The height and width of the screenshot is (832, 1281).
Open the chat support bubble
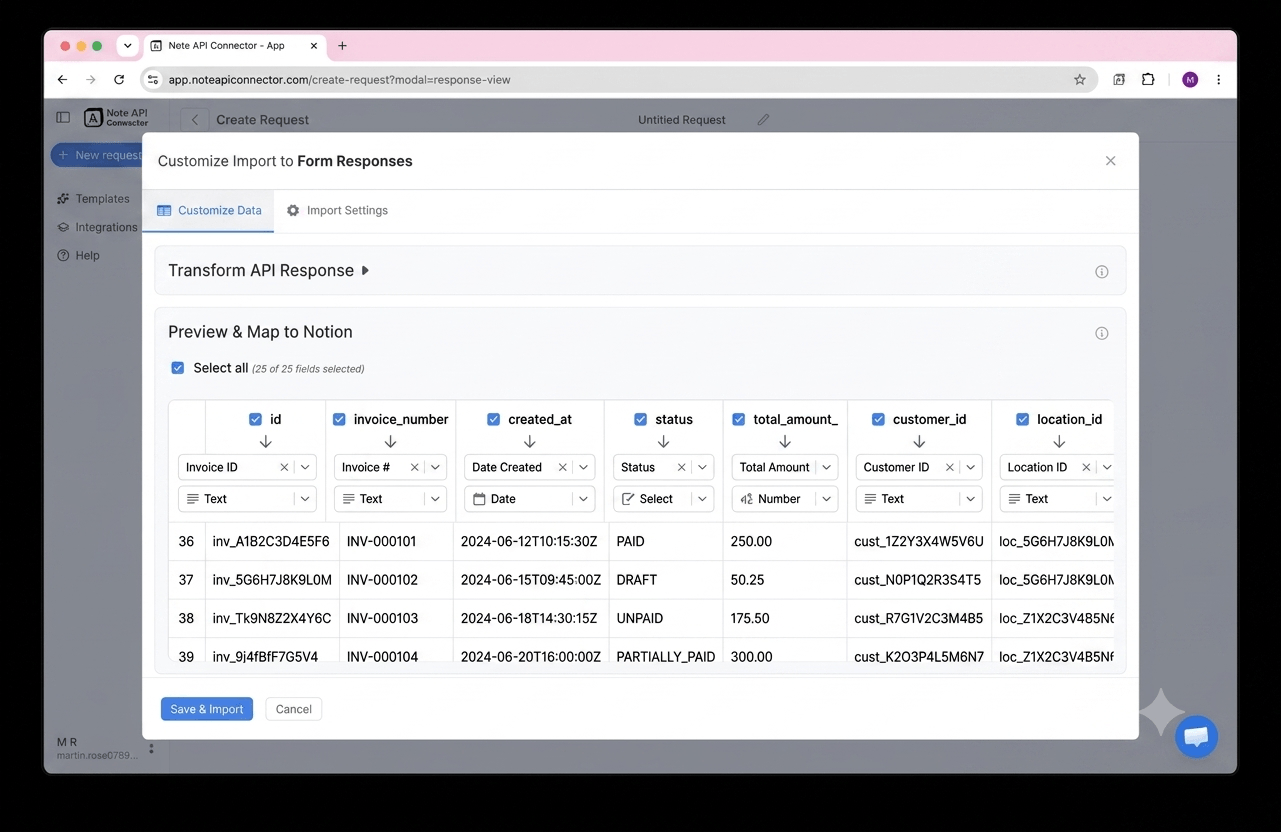[1196, 737]
